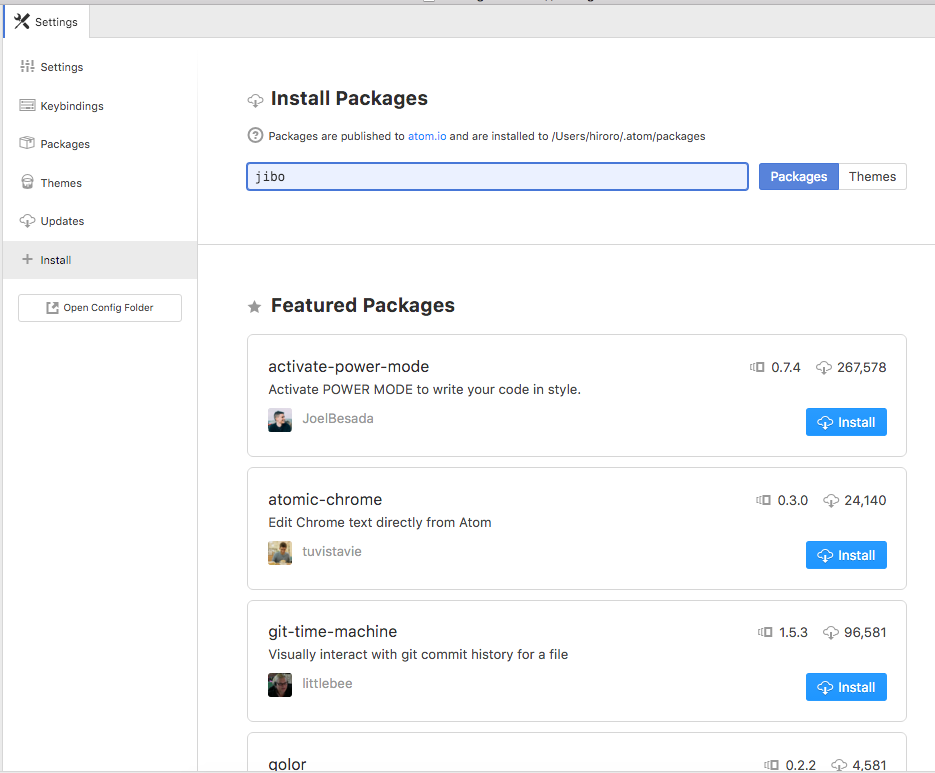The image size is (935, 773).
Task: Click the Keybindings keyboard icon
Action: pos(27,106)
